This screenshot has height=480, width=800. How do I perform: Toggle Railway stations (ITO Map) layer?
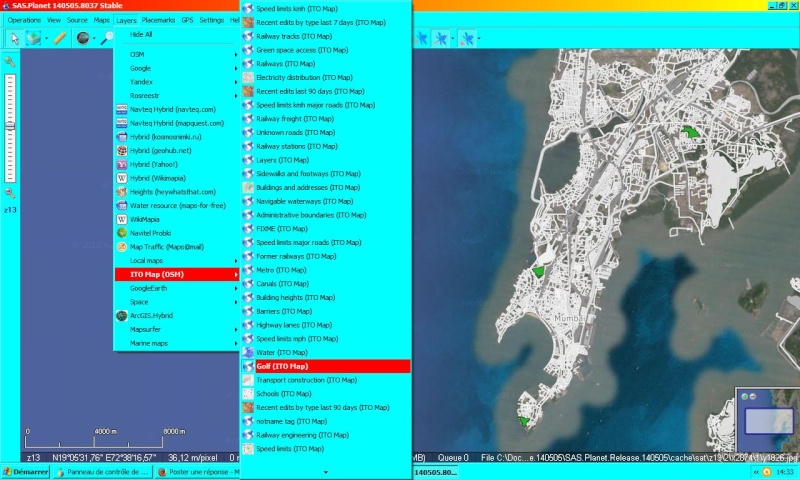(x=326, y=146)
